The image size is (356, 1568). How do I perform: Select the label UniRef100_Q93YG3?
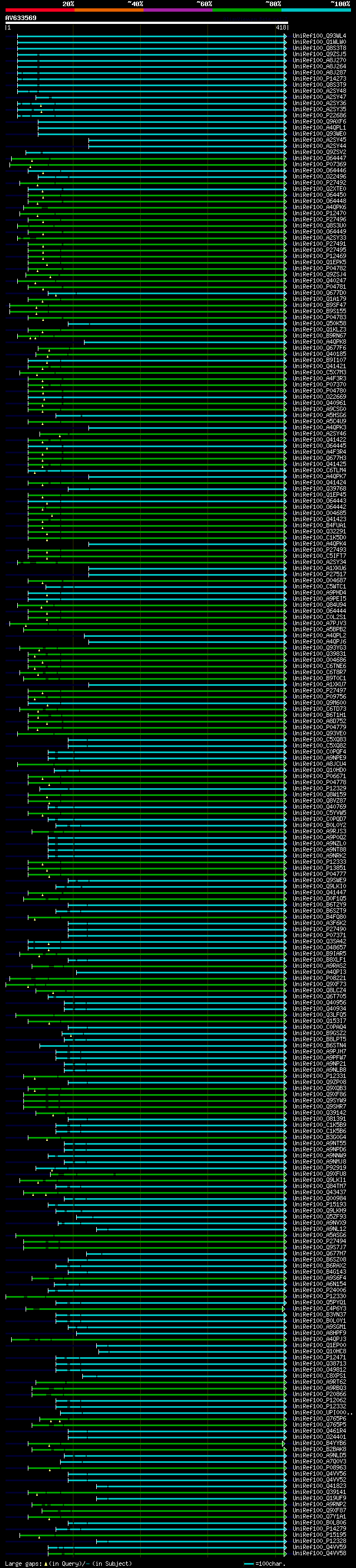coord(319,647)
